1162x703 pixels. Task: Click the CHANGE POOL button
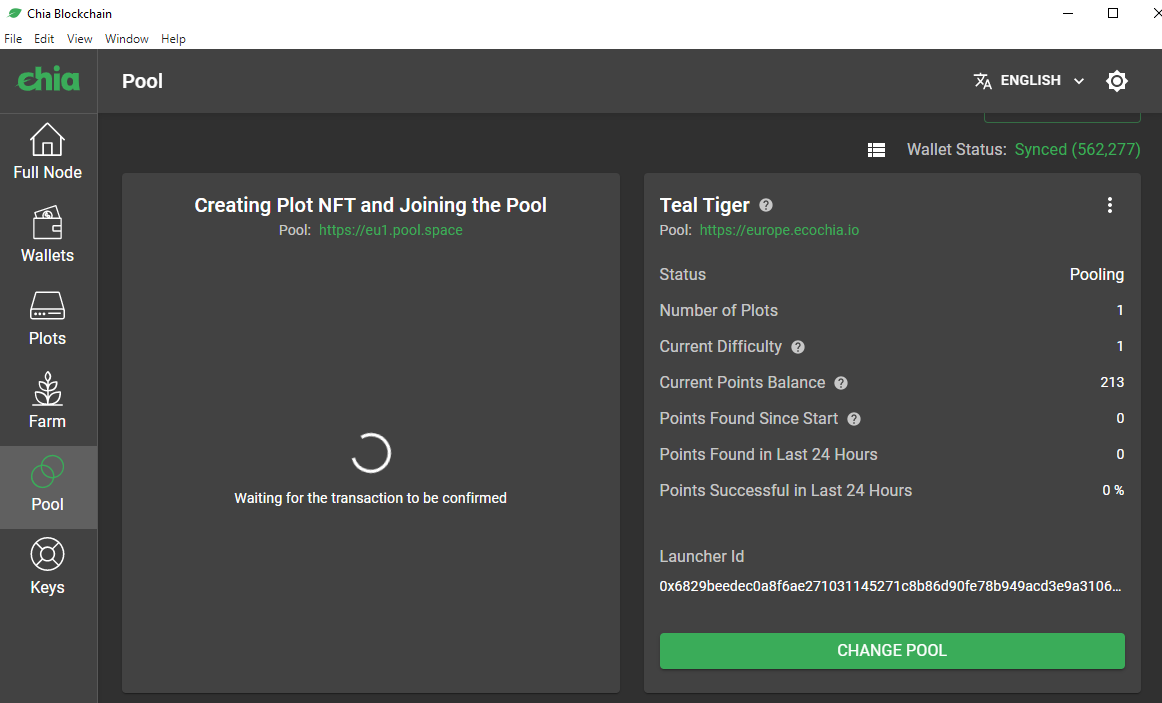[892, 650]
